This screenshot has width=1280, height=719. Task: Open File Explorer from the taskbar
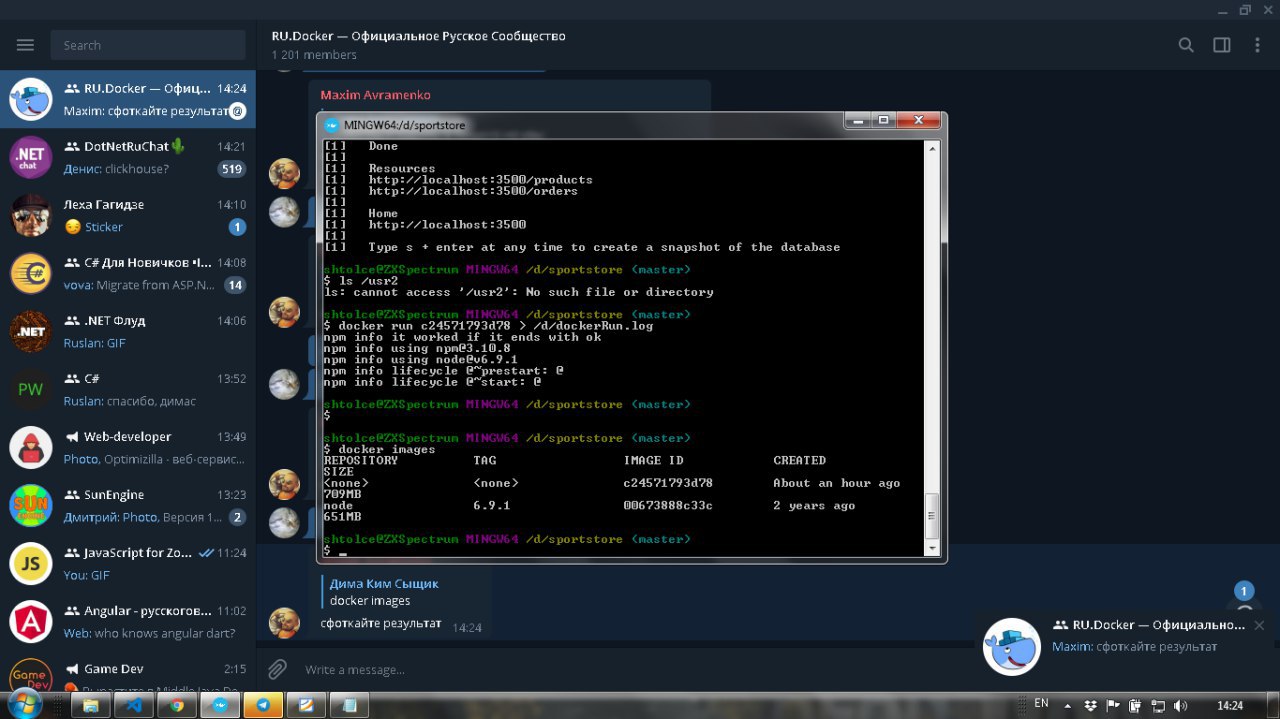coord(90,704)
